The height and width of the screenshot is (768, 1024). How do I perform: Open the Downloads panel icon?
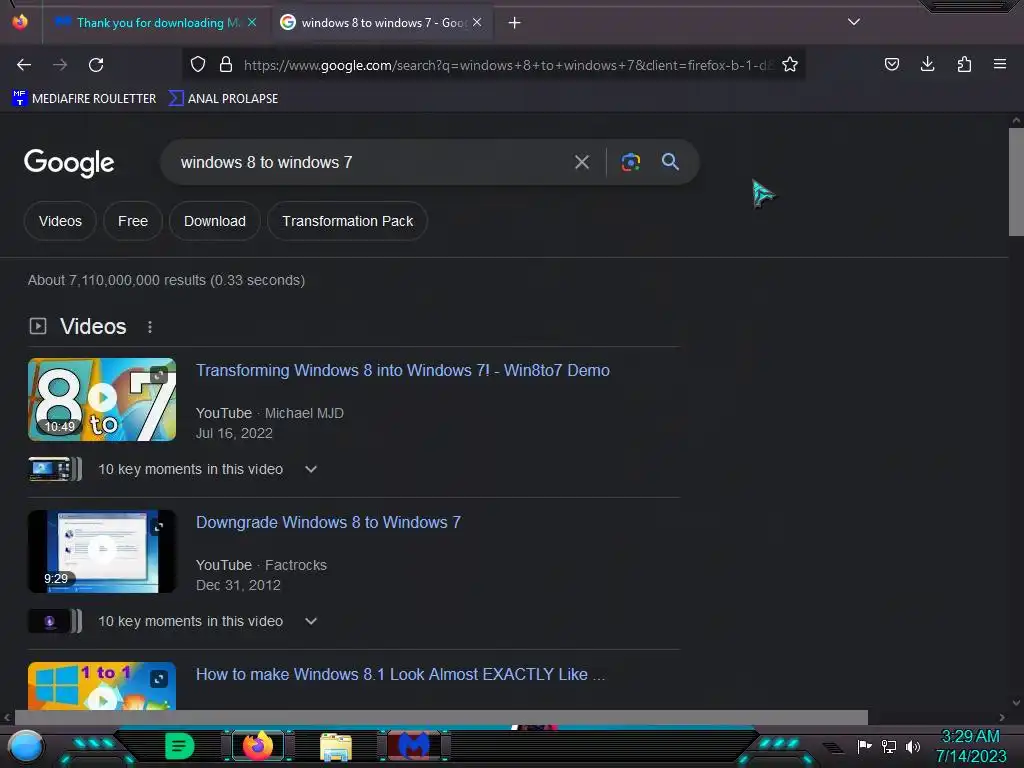[x=927, y=64]
